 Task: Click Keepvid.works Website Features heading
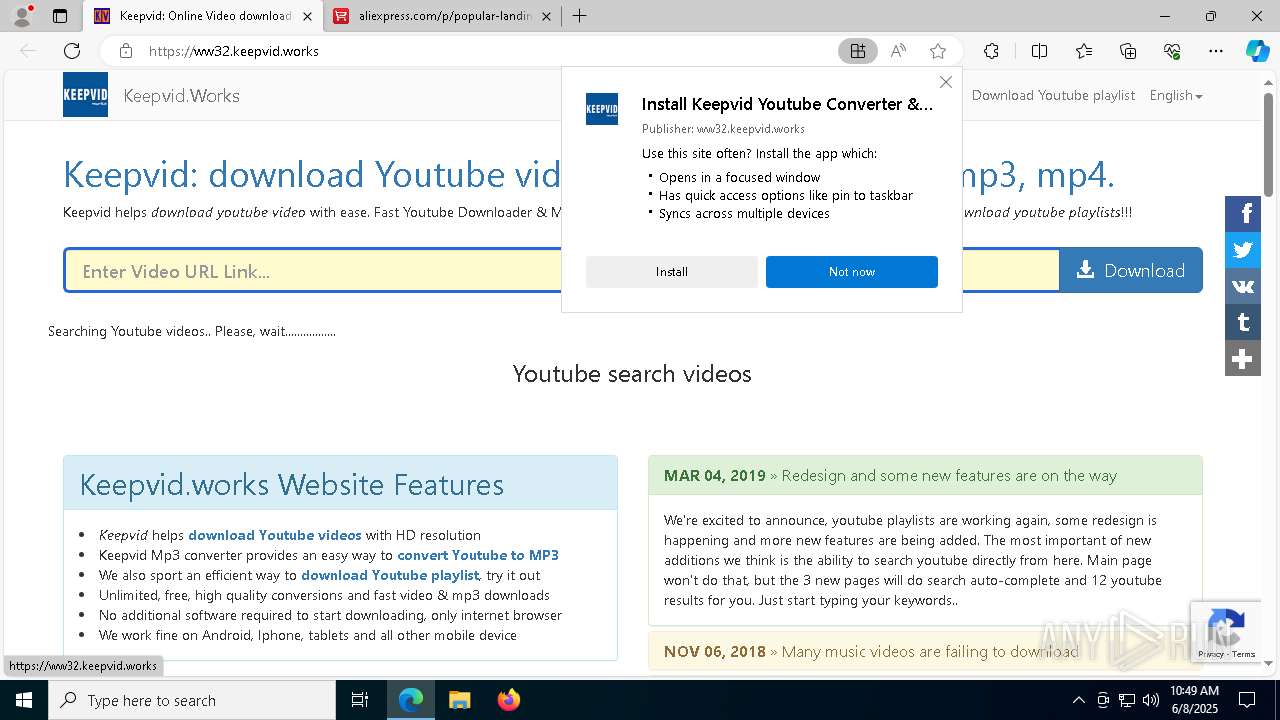click(292, 485)
